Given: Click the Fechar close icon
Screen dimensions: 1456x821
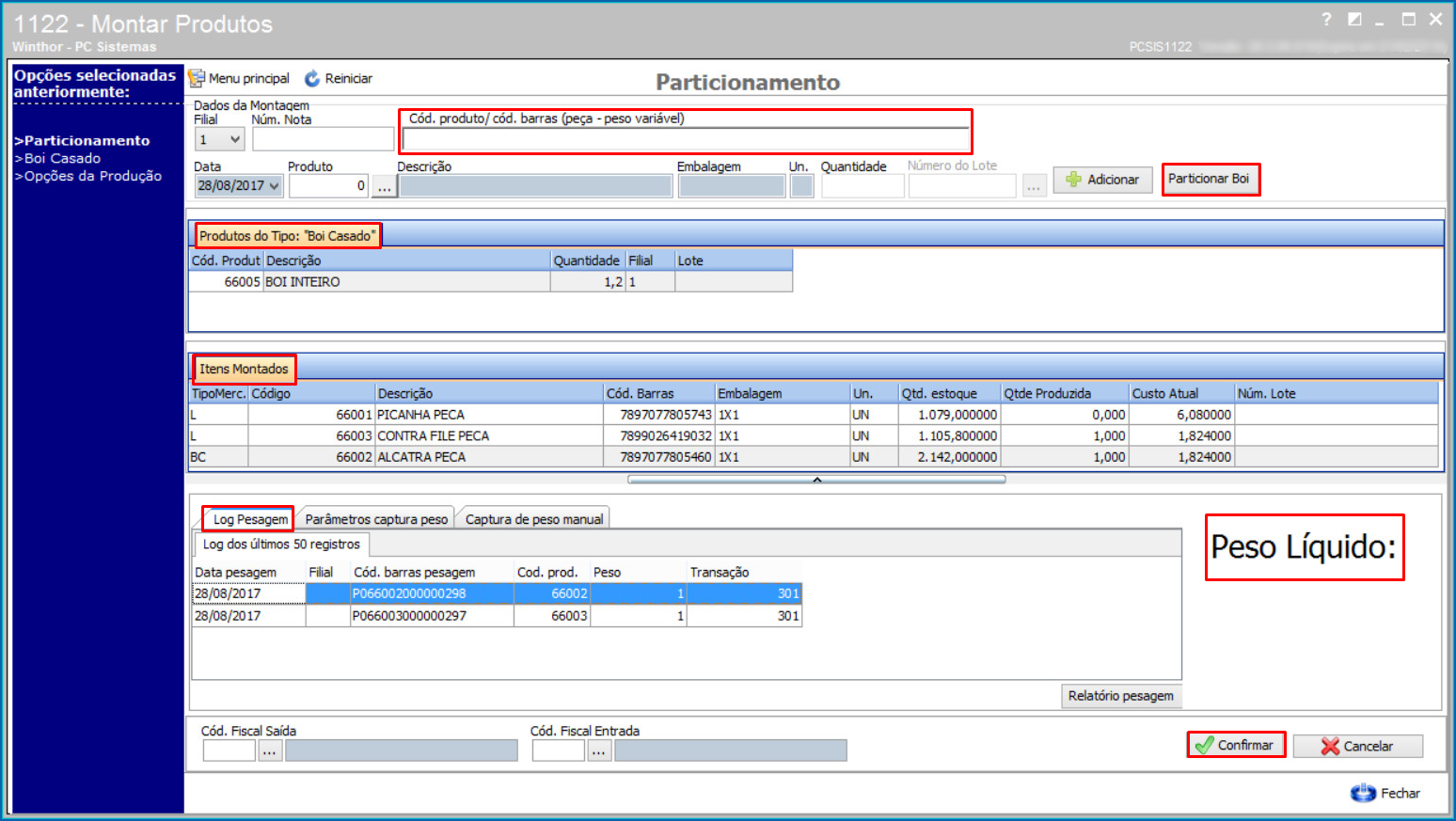Looking at the screenshot, I should pos(1363,793).
